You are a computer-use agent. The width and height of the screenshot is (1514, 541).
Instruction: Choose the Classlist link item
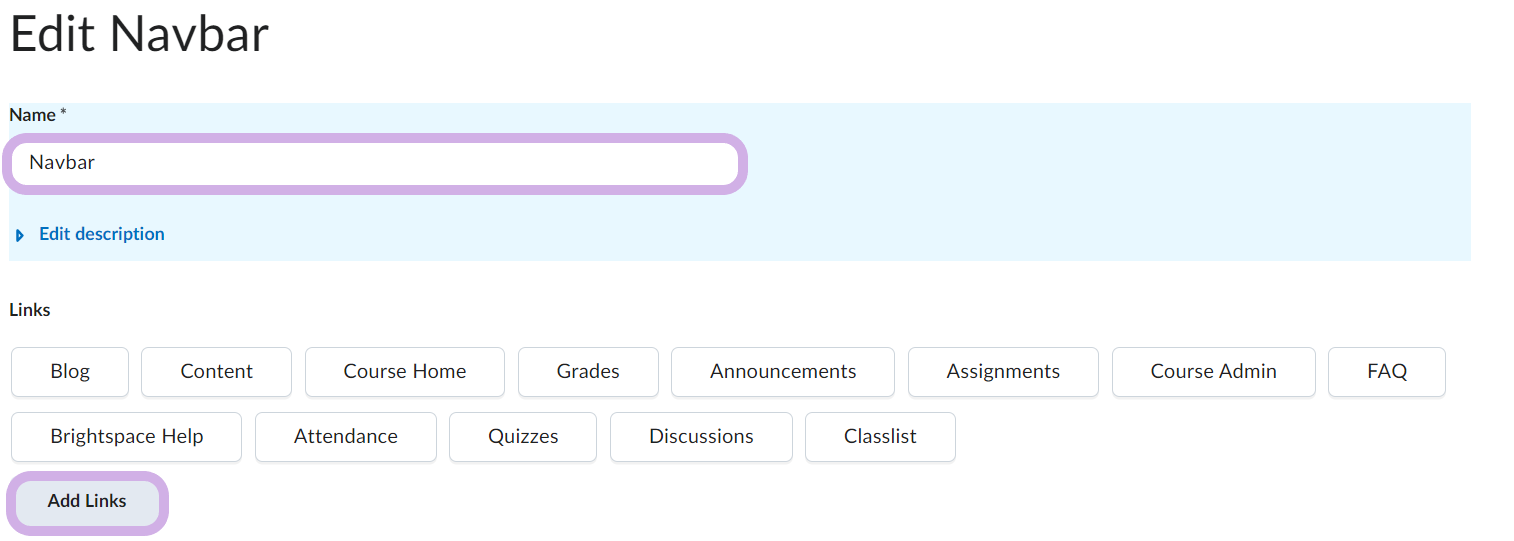tap(880, 437)
